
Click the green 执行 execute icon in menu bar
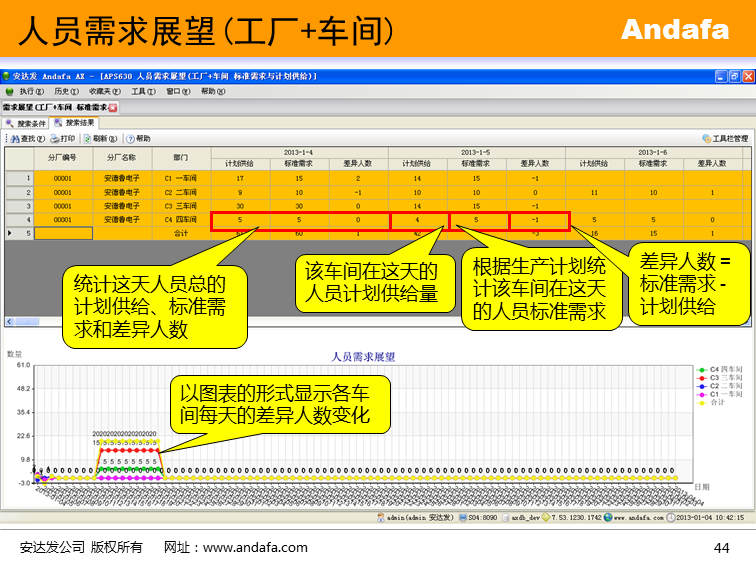pyautogui.click(x=11, y=91)
